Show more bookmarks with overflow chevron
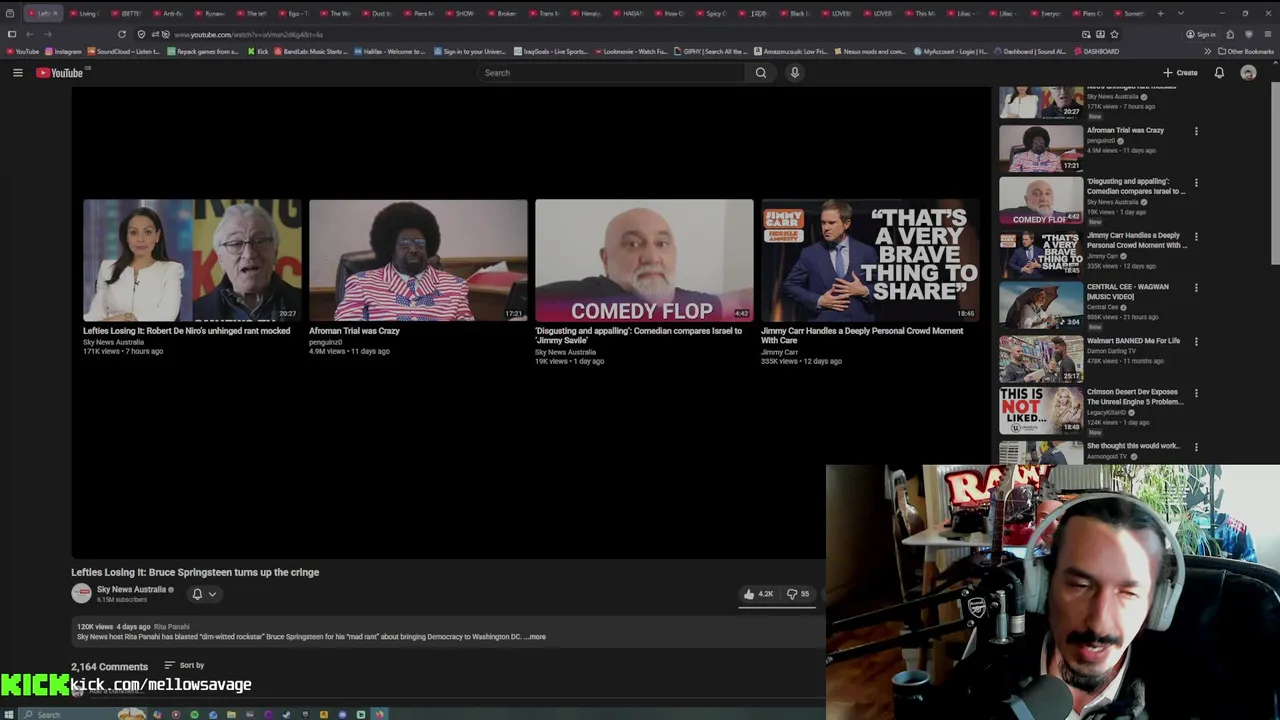Screen dimensions: 1280x720 (x=1207, y=51)
